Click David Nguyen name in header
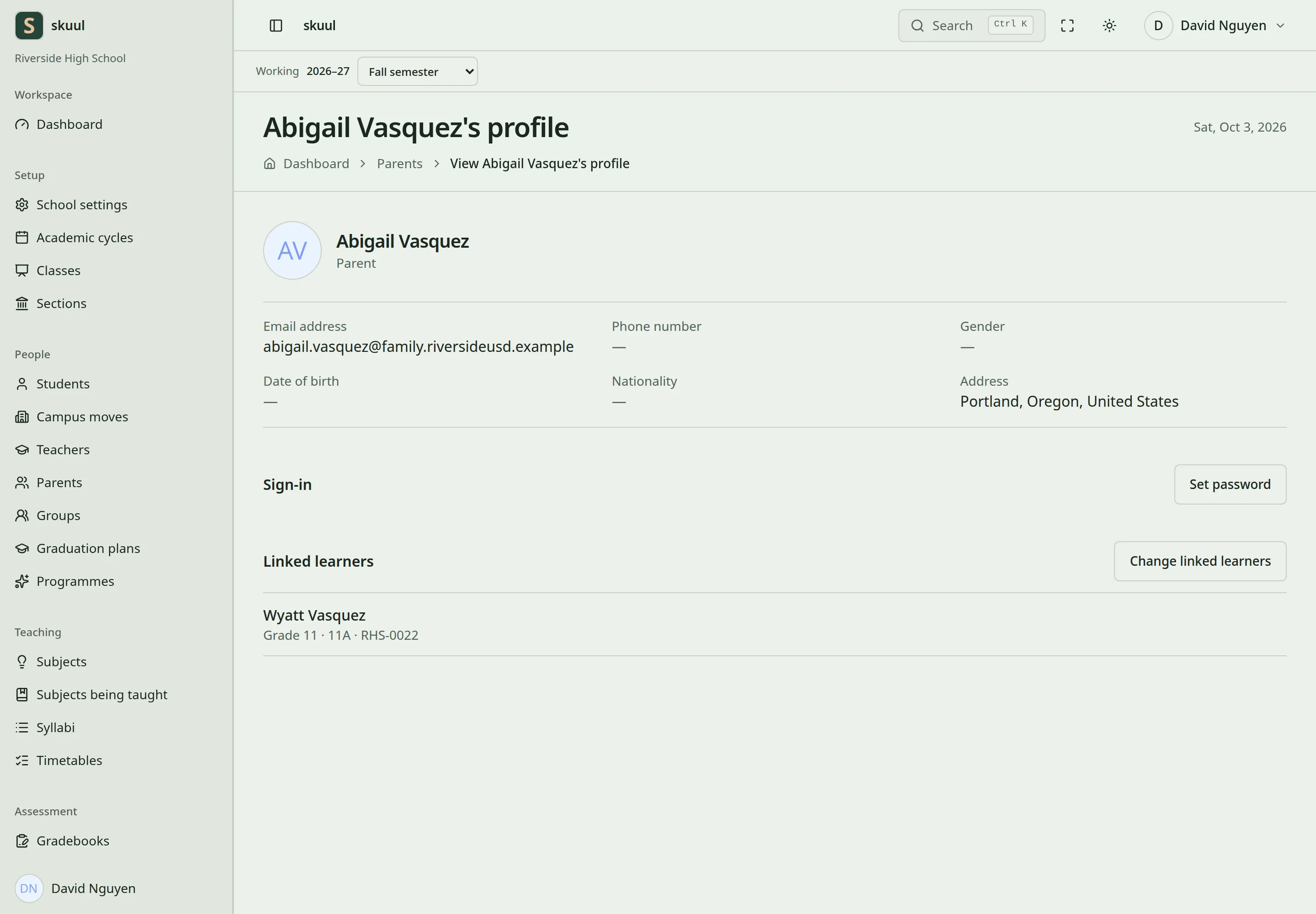The height and width of the screenshot is (914, 1316). pos(1223,25)
